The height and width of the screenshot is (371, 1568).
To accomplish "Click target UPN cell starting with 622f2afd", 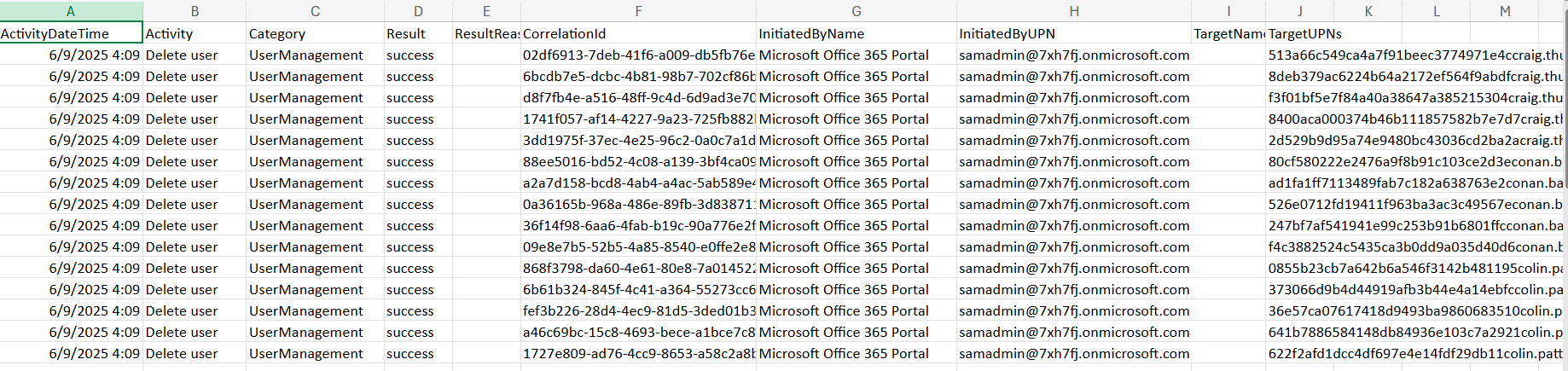I will [1414, 354].
